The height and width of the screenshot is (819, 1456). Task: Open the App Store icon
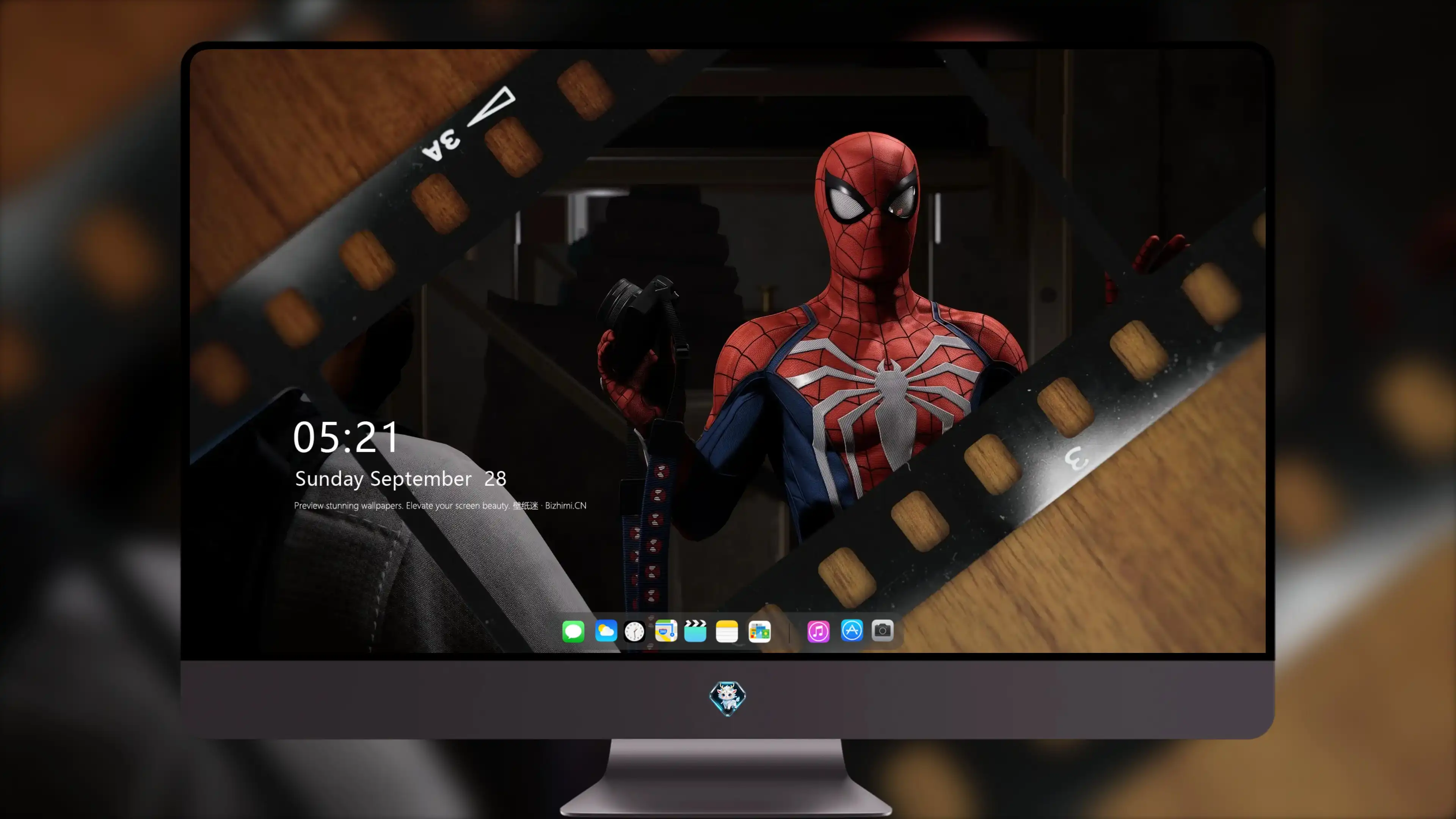tap(852, 631)
